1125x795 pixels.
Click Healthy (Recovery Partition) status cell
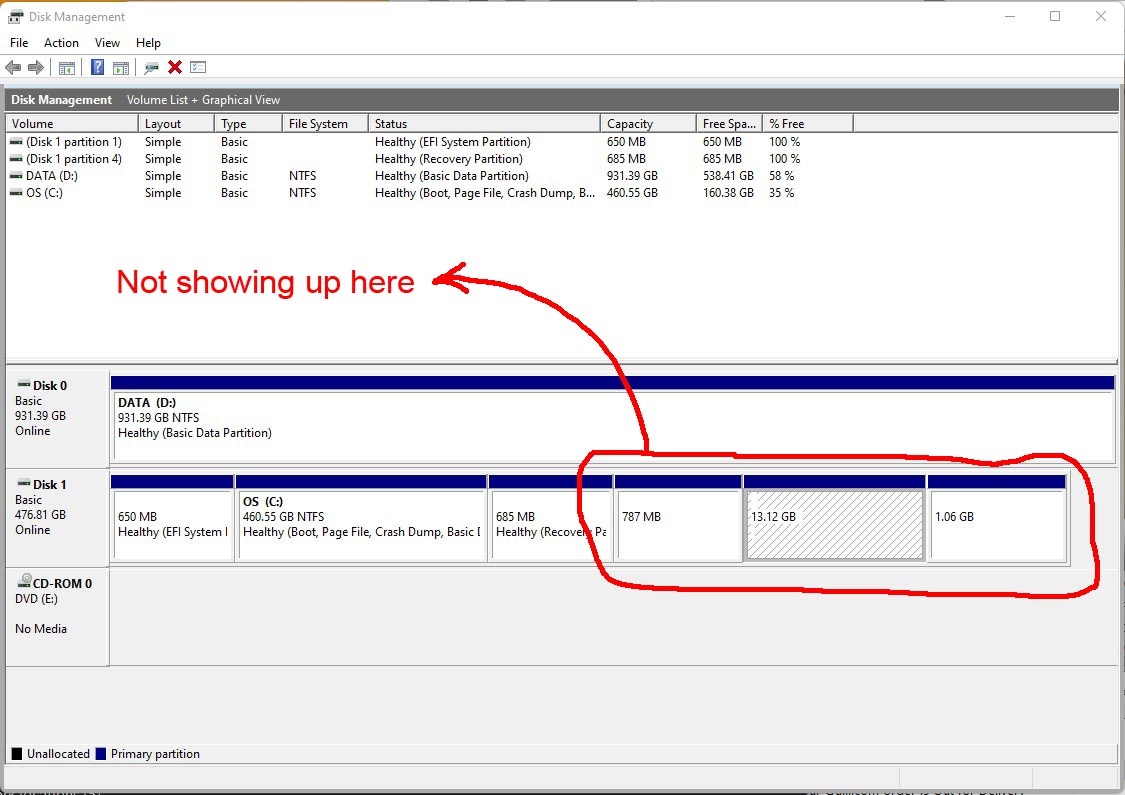[x=448, y=159]
